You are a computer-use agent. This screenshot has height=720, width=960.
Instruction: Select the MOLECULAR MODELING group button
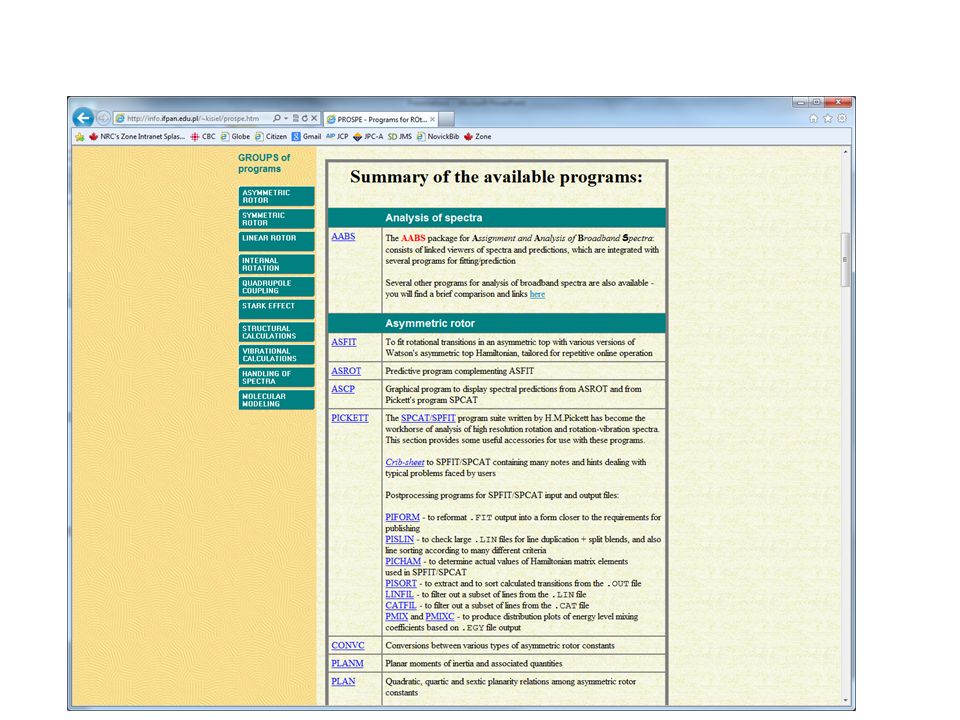[x=276, y=400]
